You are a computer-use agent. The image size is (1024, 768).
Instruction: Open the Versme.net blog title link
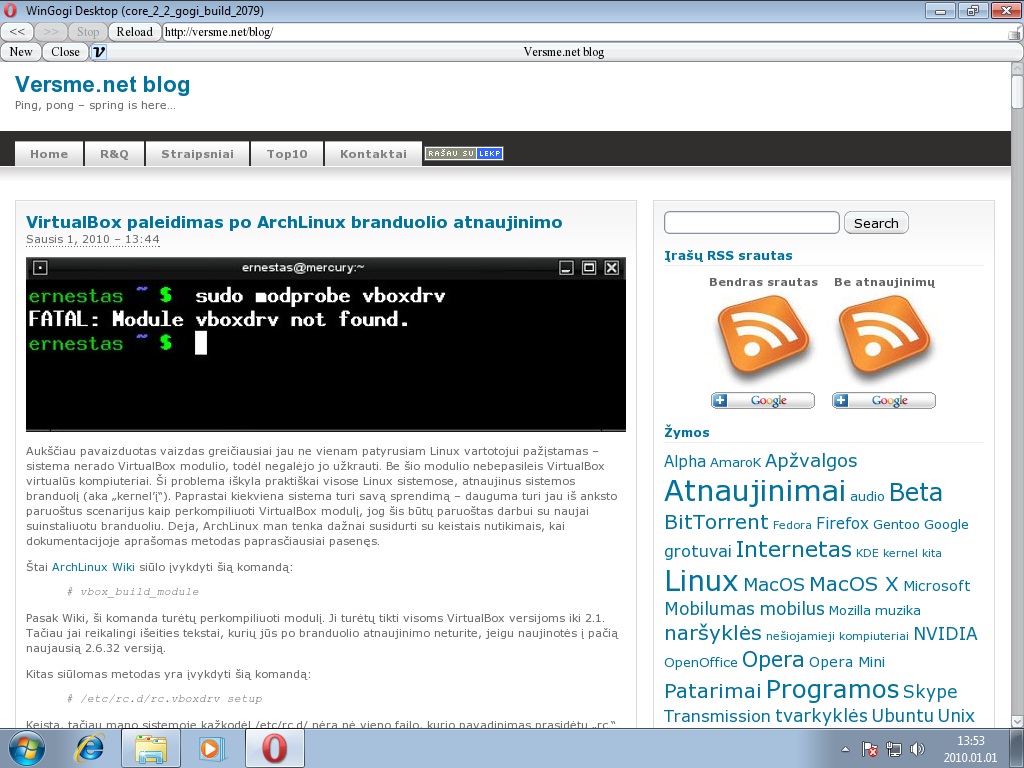click(x=103, y=84)
